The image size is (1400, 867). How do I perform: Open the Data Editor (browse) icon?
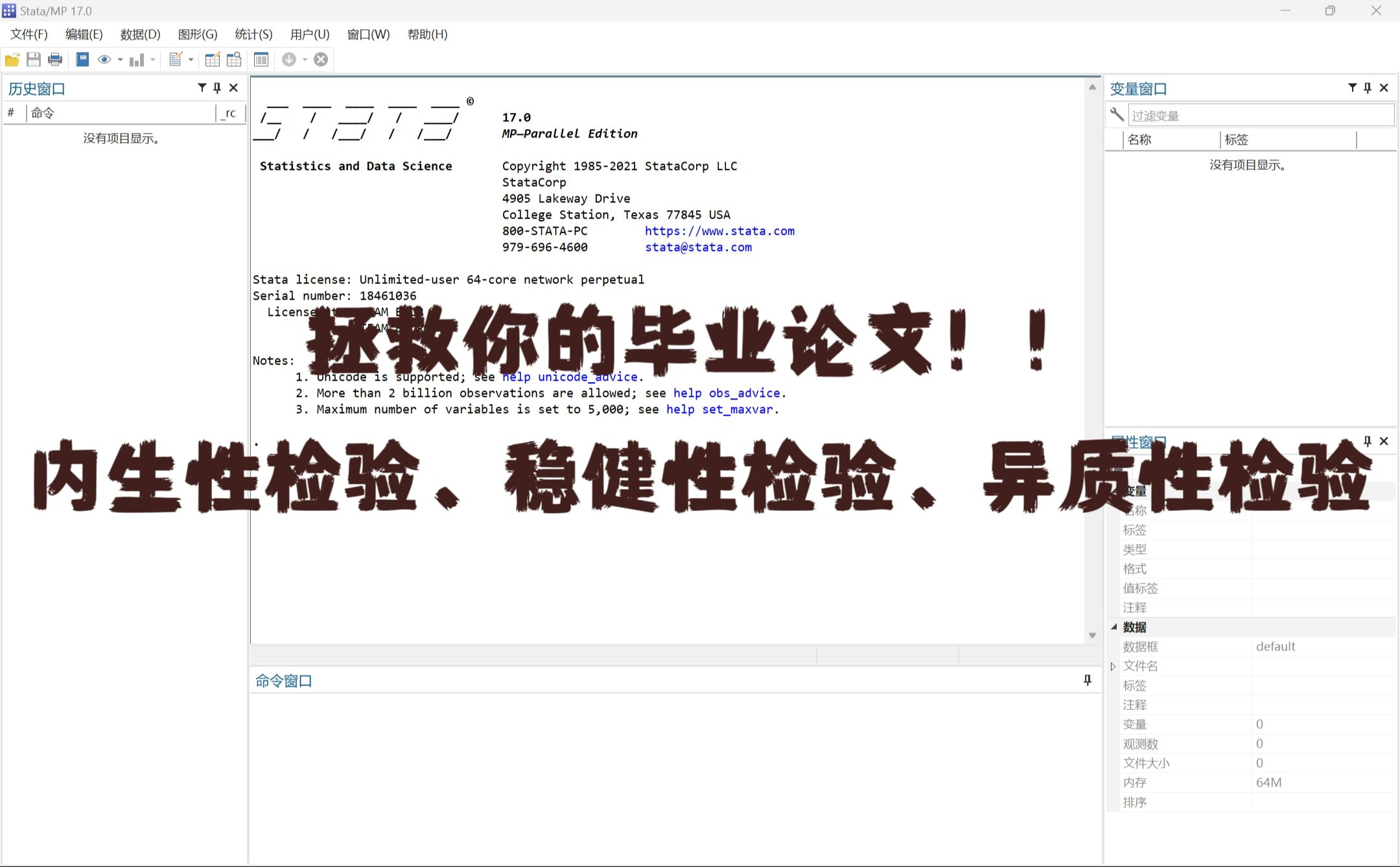click(x=234, y=60)
